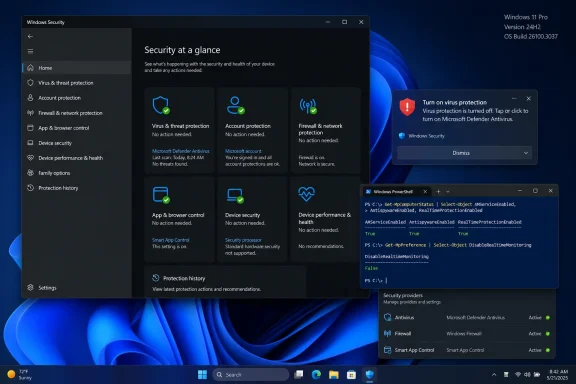Click the red warning shield in notification
Screen dimensions: 576x384
(x=407, y=107)
